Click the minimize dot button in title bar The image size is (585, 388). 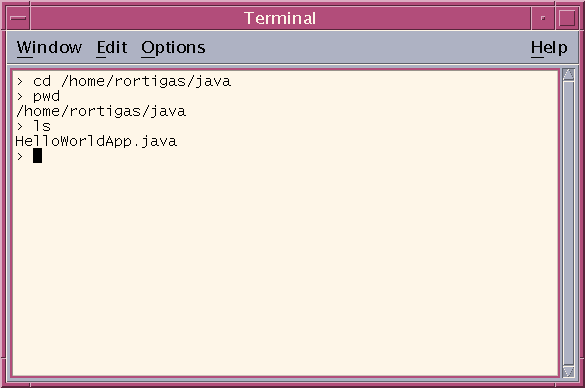point(543,18)
